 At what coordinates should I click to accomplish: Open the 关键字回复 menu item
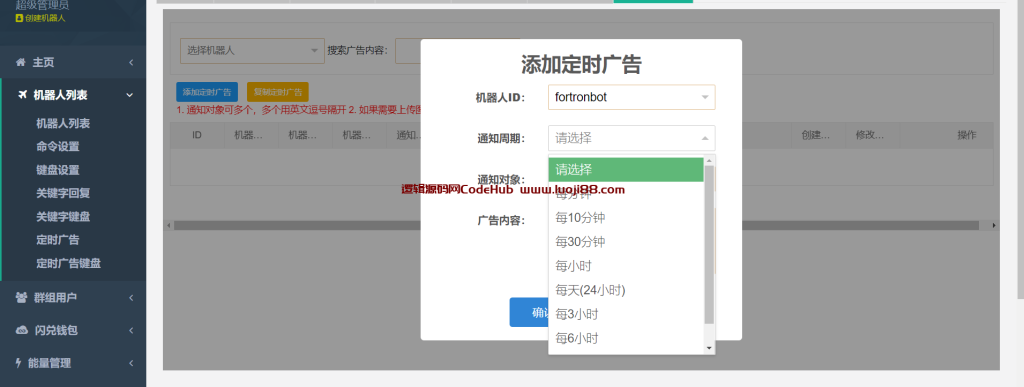[63, 193]
